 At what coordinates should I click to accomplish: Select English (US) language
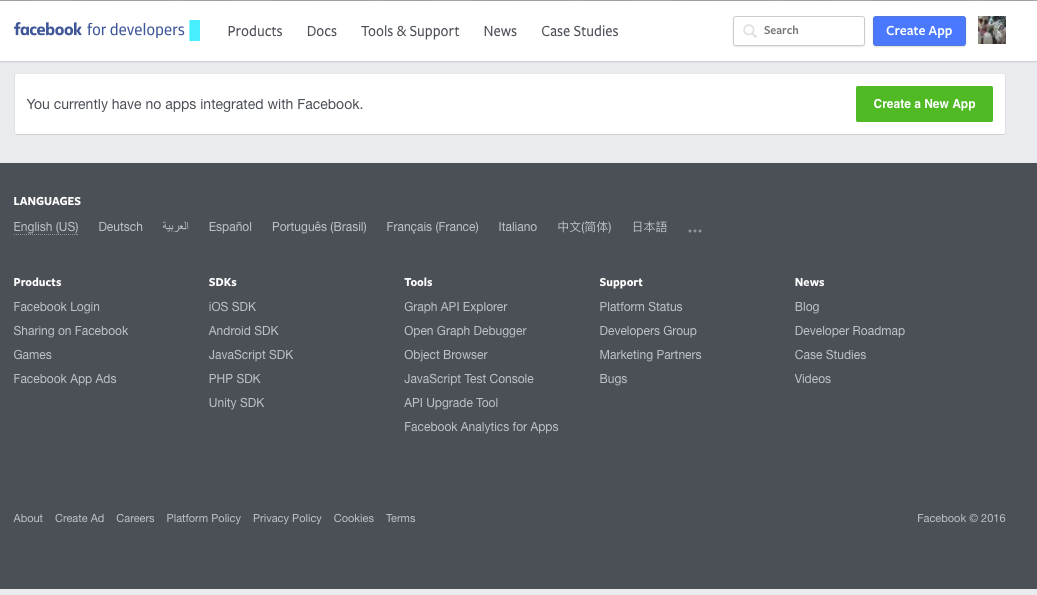click(46, 227)
